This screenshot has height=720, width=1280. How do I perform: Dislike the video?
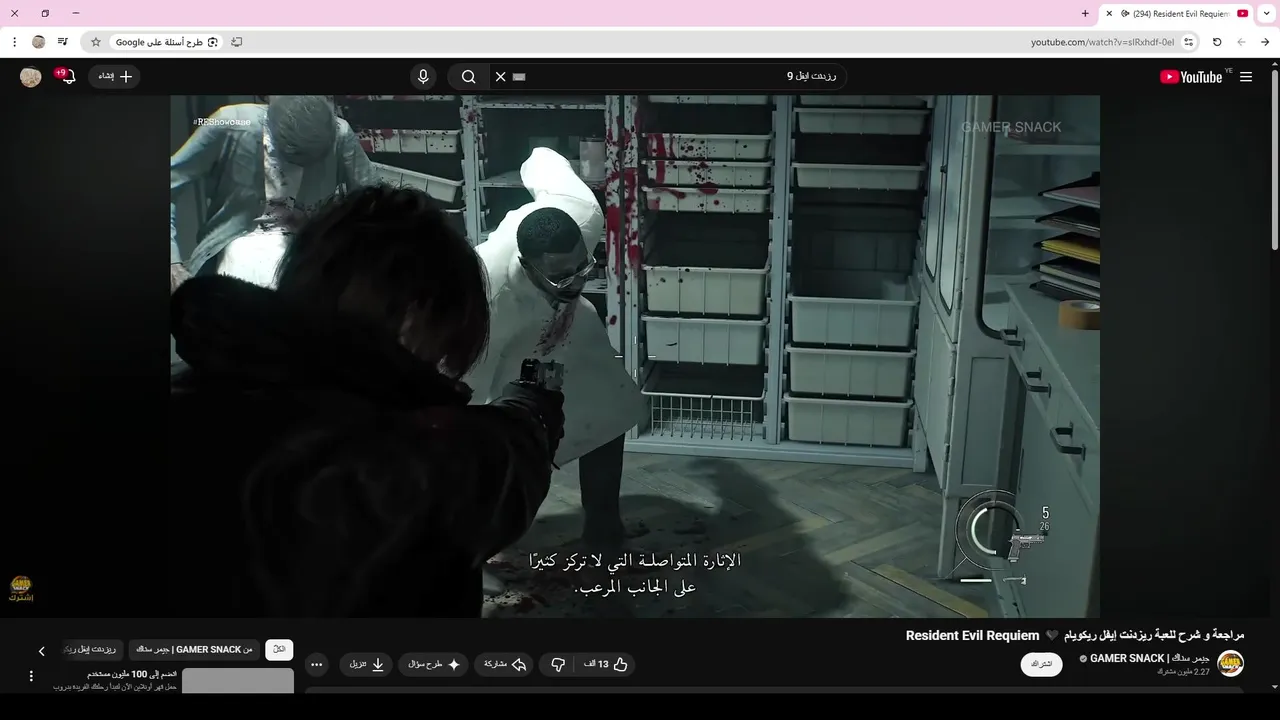(558, 664)
